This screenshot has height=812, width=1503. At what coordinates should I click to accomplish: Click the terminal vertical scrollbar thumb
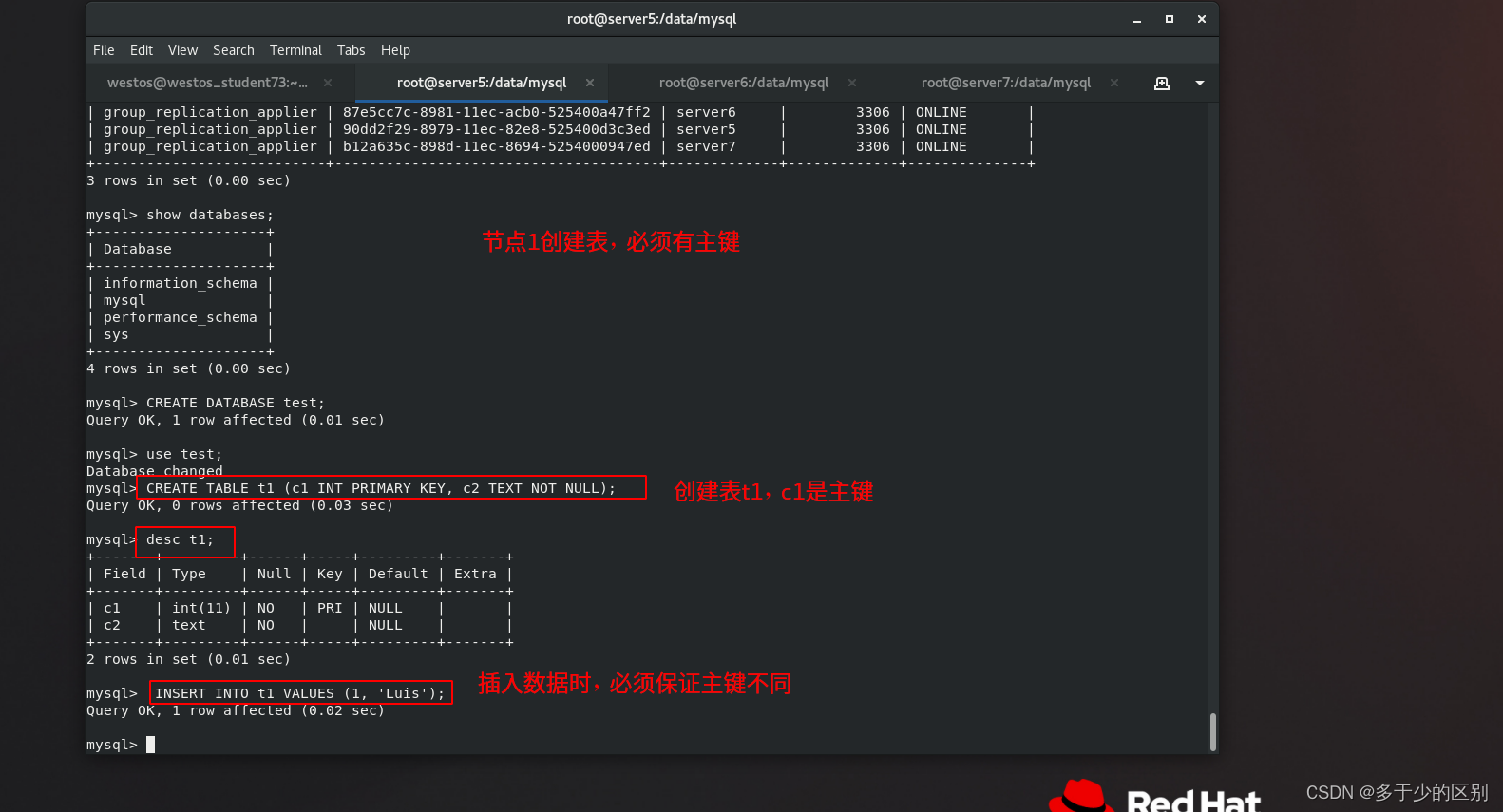pyautogui.click(x=1213, y=732)
